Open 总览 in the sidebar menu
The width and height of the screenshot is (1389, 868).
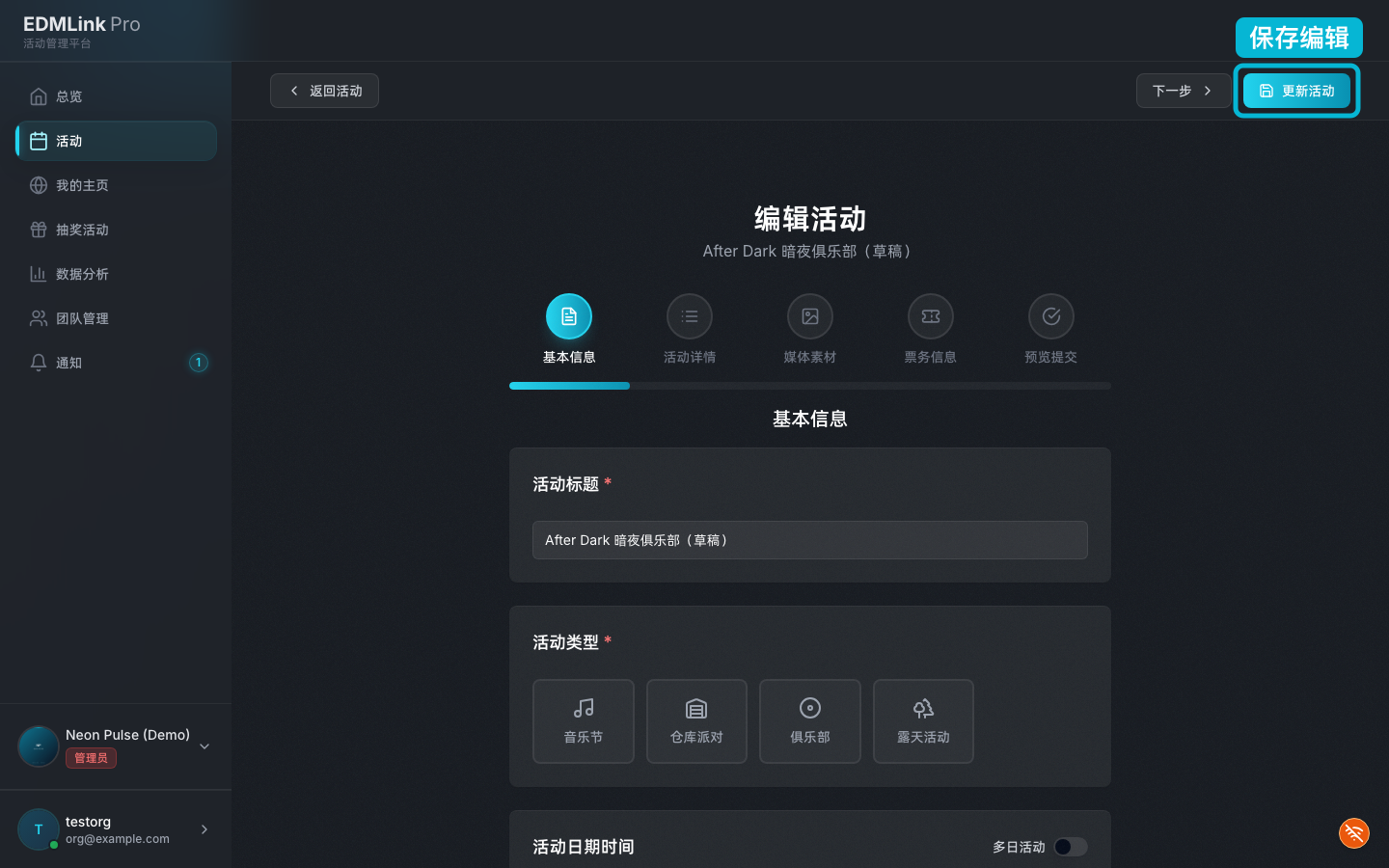116,96
